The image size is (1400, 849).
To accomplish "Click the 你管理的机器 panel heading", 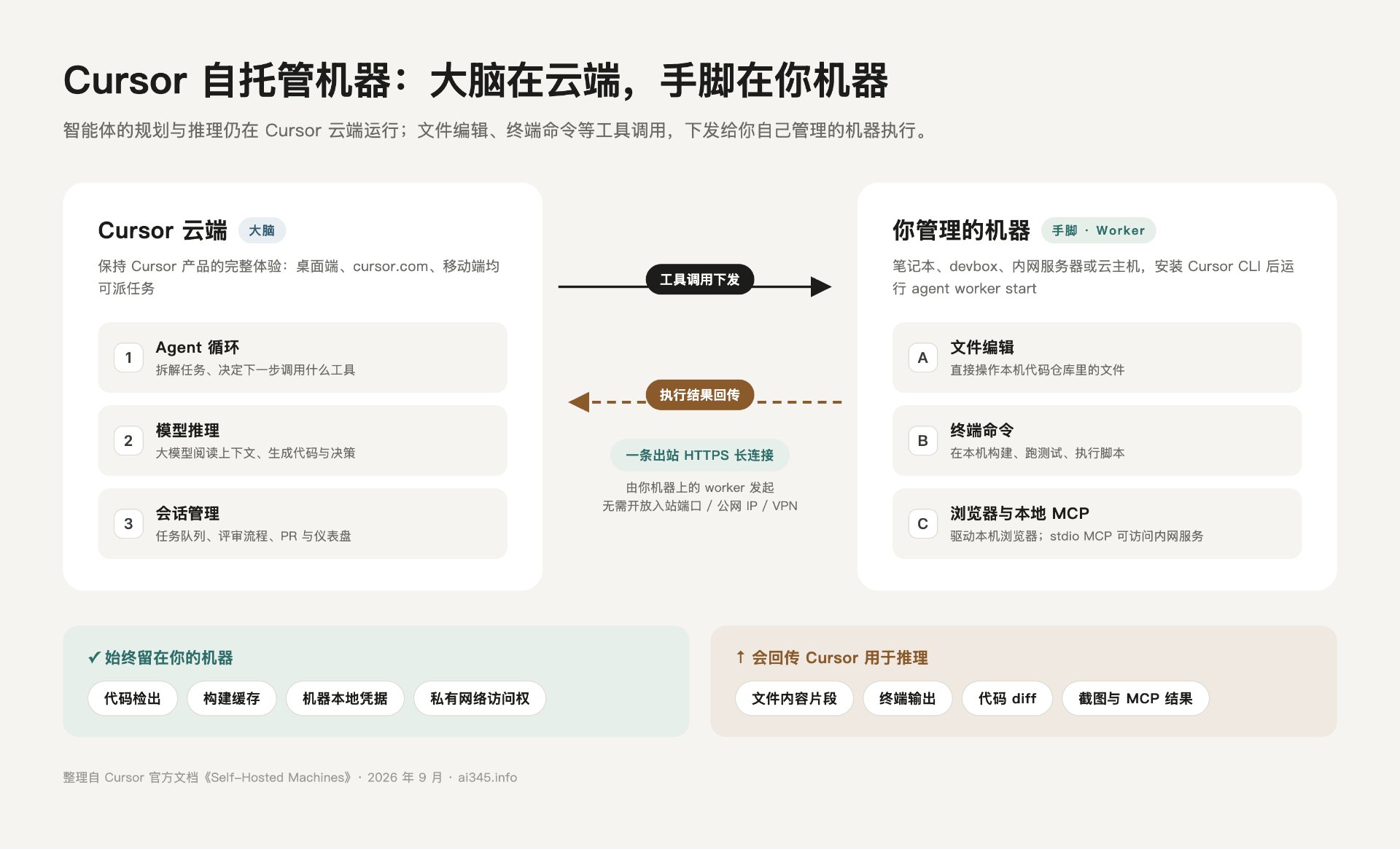I will coord(961,230).
